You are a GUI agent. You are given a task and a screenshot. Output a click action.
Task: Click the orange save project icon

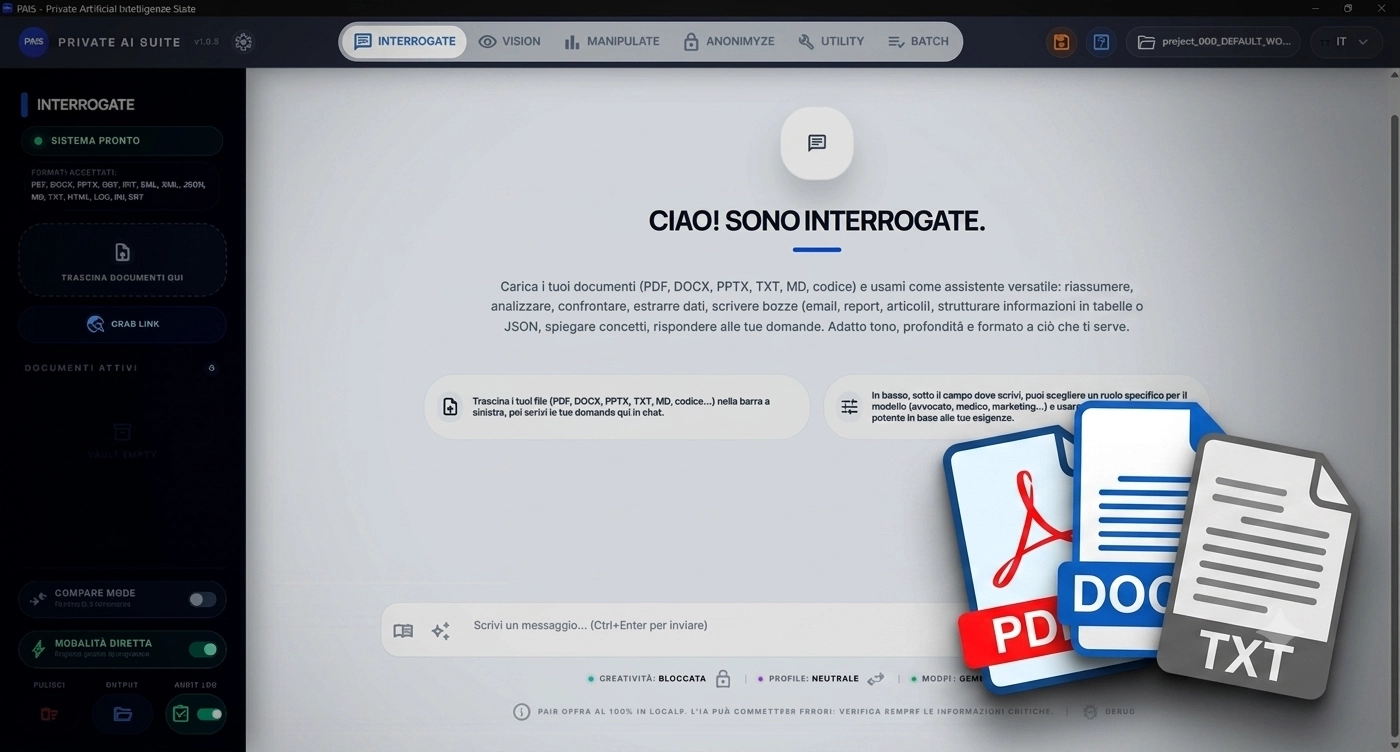click(x=1062, y=42)
